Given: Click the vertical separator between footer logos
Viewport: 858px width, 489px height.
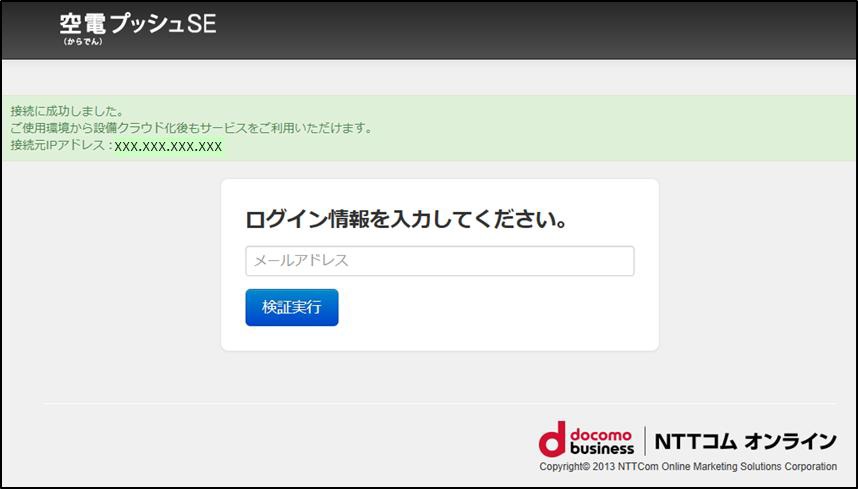Looking at the screenshot, I should (x=644, y=440).
